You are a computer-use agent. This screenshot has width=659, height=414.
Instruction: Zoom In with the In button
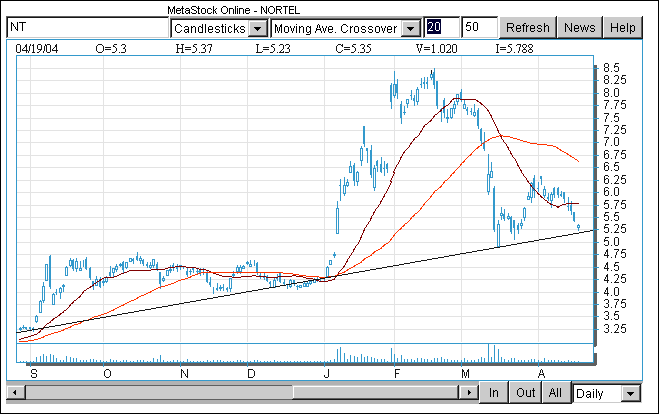click(494, 393)
